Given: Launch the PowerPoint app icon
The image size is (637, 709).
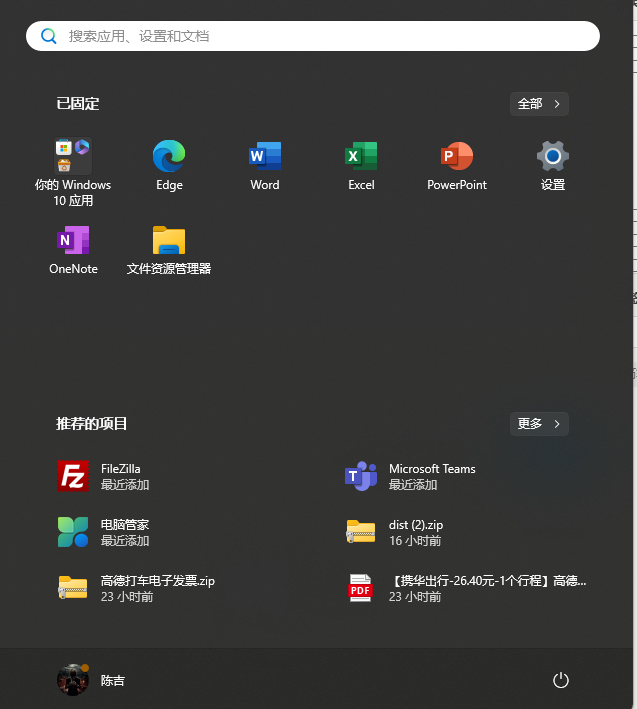Looking at the screenshot, I should click(x=457, y=156).
